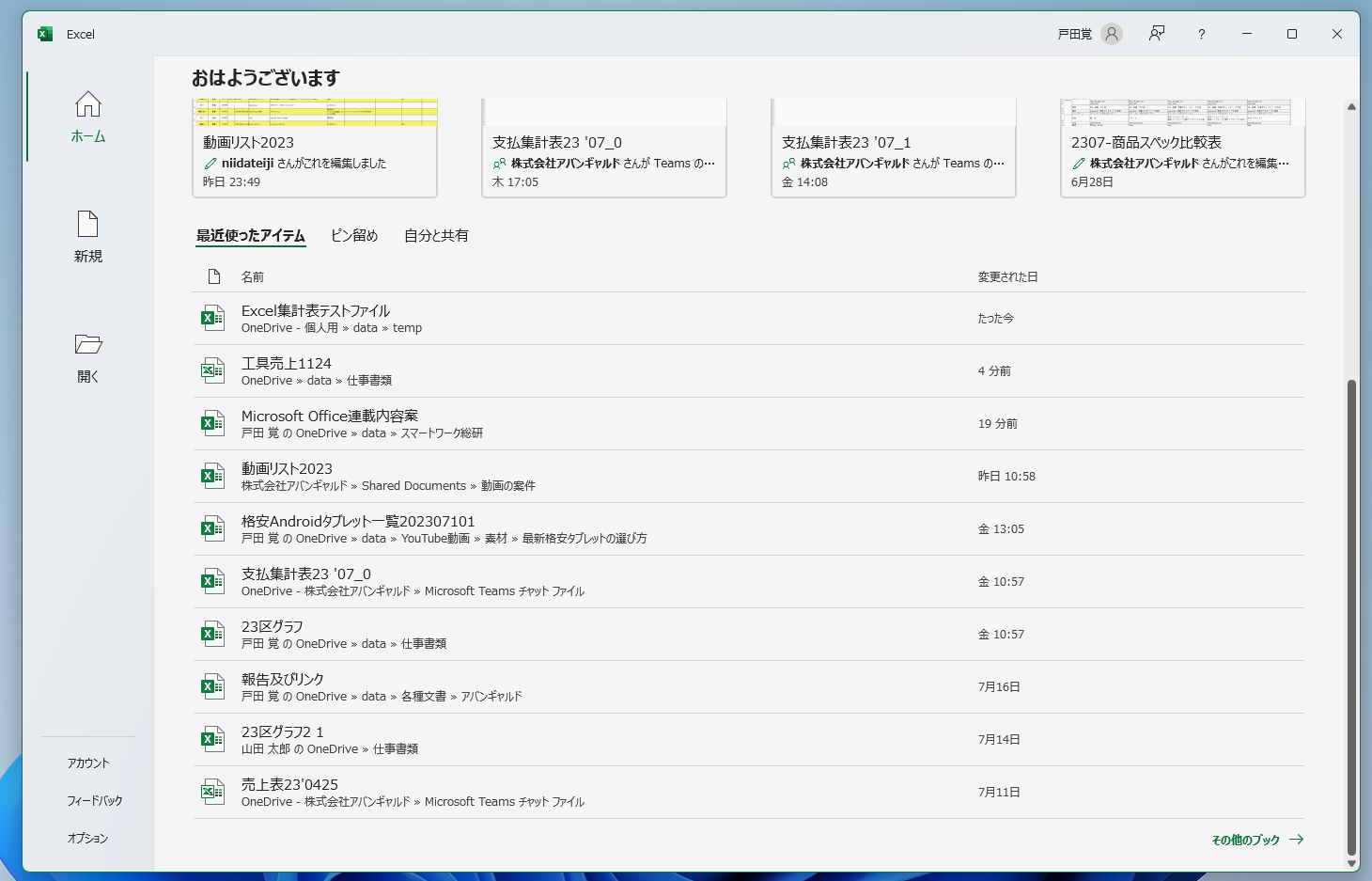Click file icon for 動画リスト2023 in the list
The height and width of the screenshot is (881, 1372).
point(213,476)
